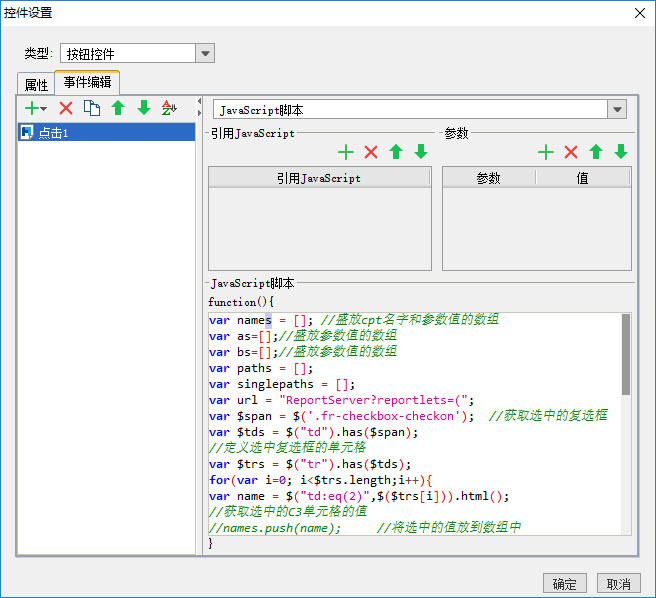
Task: Expand the JavaScript脚本 type dropdown
Action: point(617,110)
